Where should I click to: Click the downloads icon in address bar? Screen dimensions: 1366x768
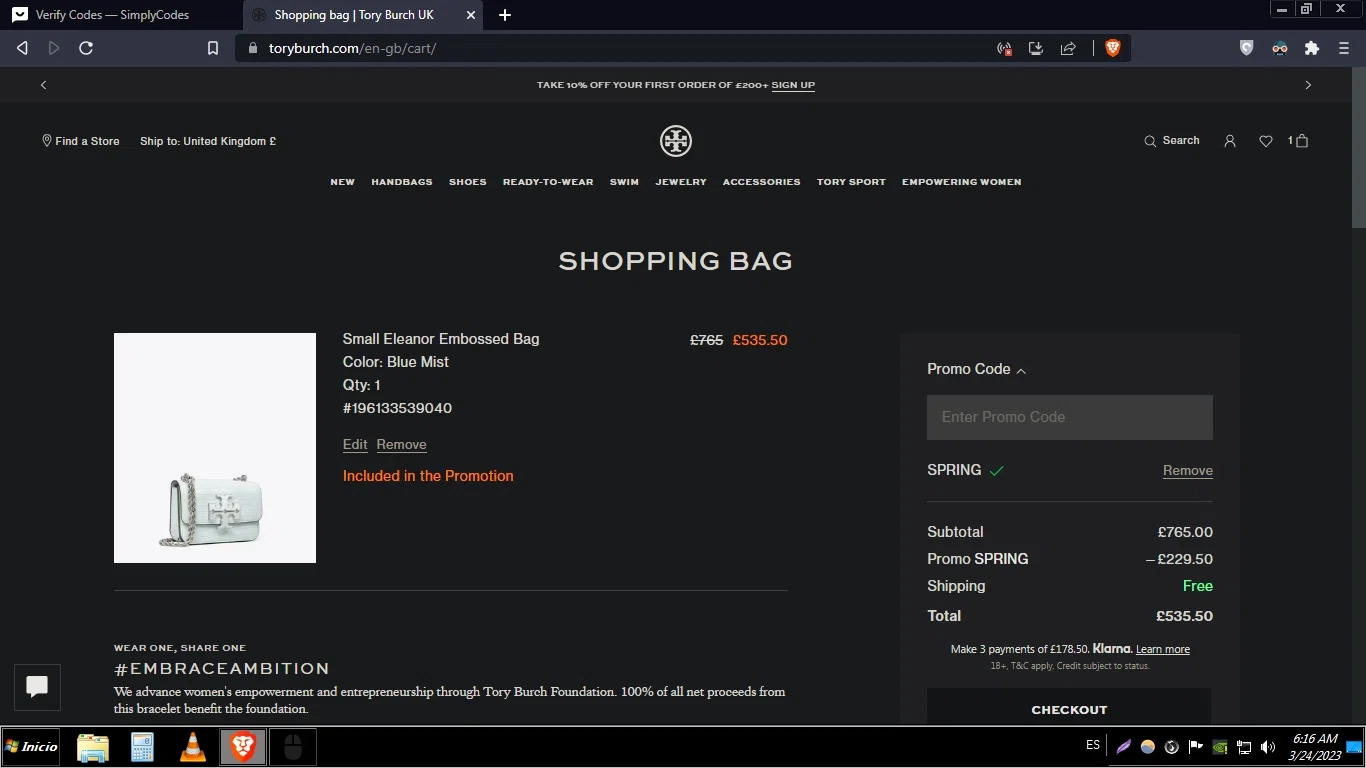tap(1036, 48)
